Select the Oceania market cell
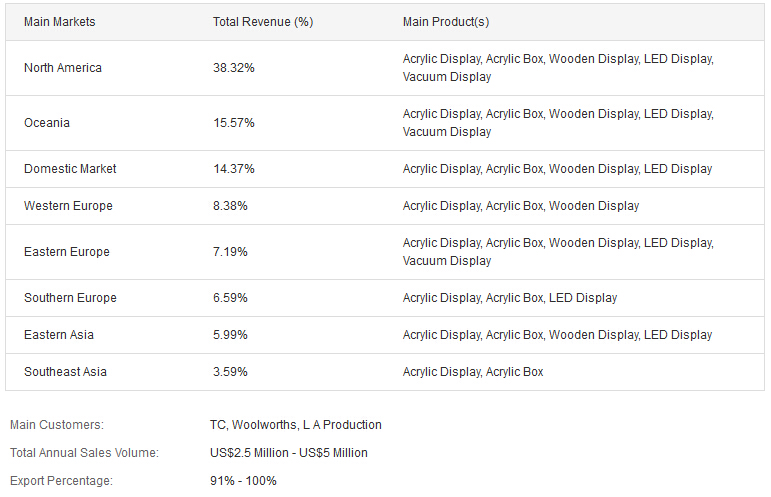 pyautogui.click(x=47, y=123)
